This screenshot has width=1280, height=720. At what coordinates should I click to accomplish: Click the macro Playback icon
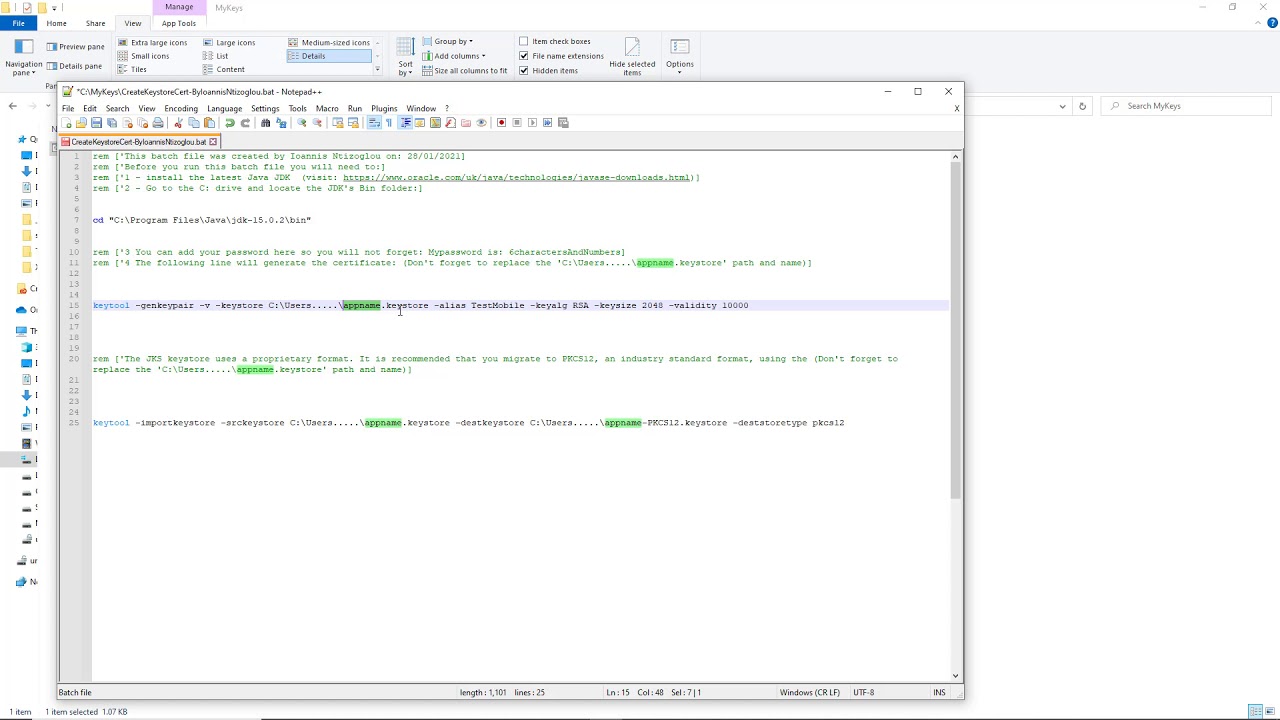click(532, 123)
